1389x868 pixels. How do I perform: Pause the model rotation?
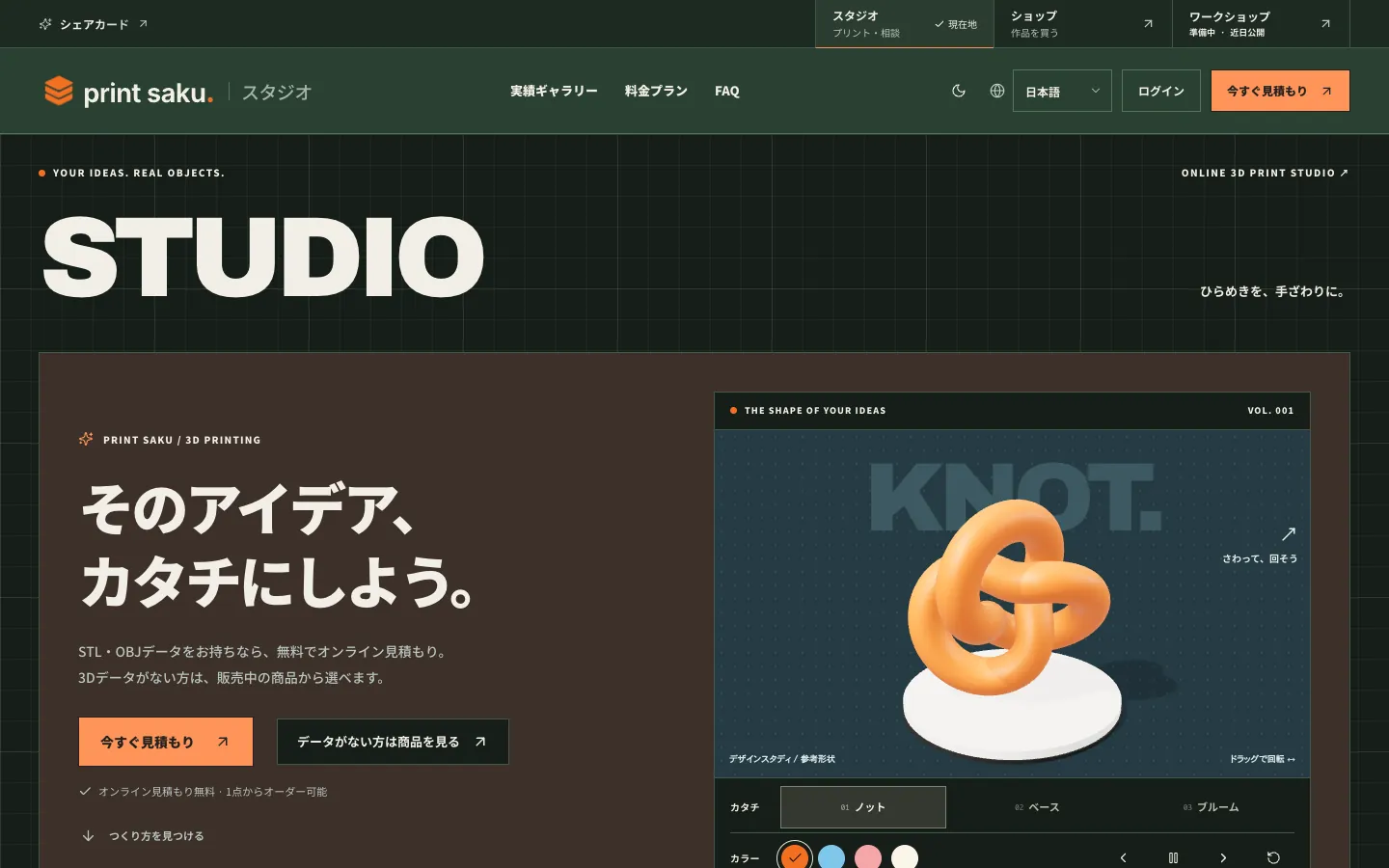1173,857
